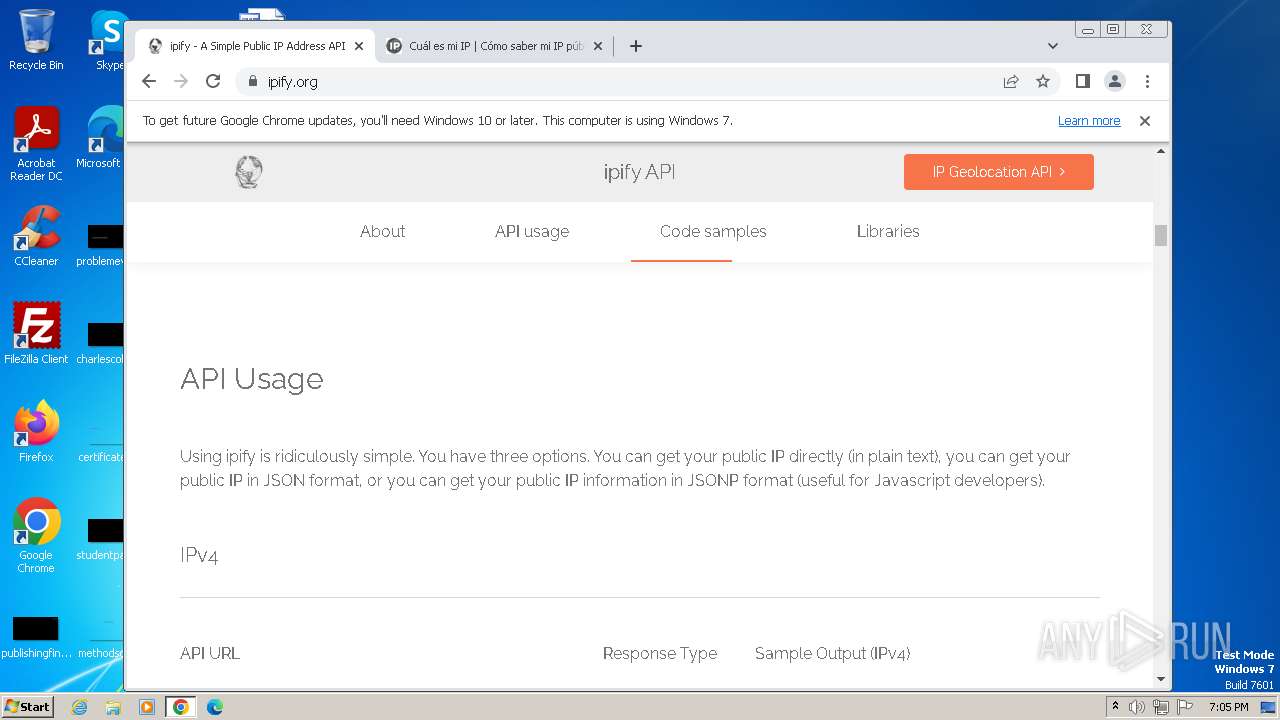Close the ipify tab
The height and width of the screenshot is (720, 1280).
[x=359, y=46]
